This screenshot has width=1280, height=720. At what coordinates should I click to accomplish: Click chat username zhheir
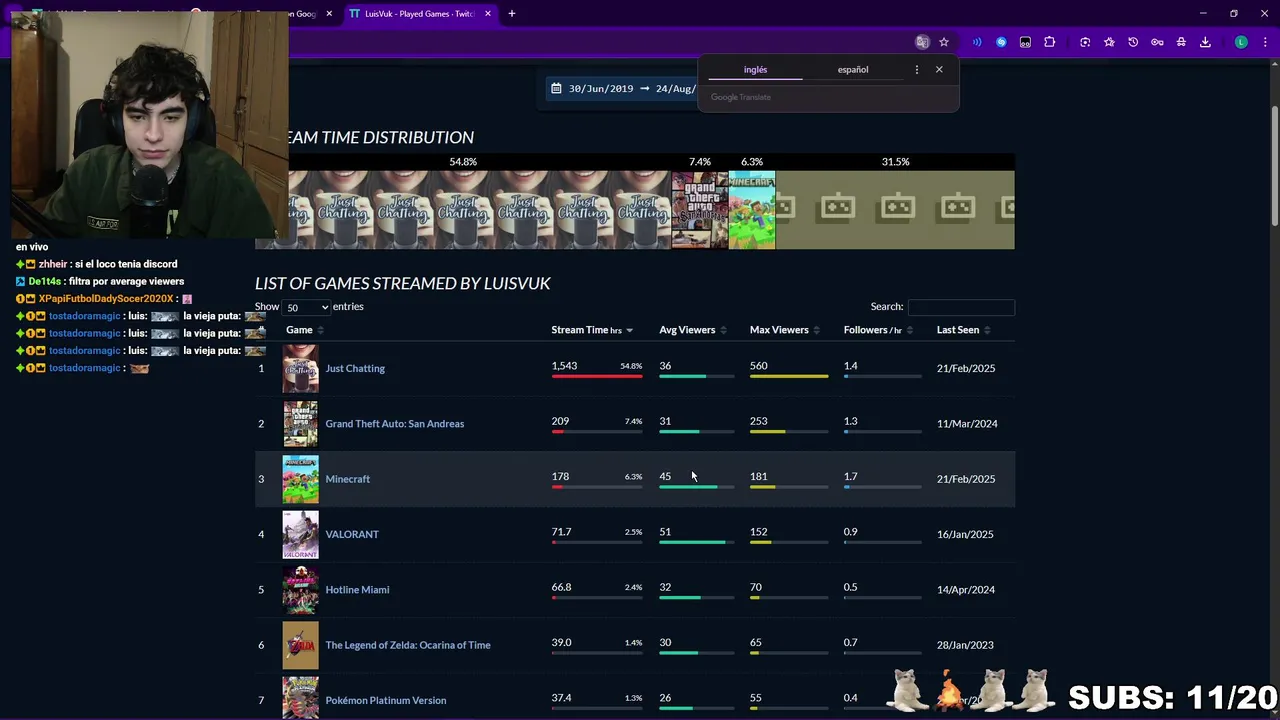click(53, 264)
